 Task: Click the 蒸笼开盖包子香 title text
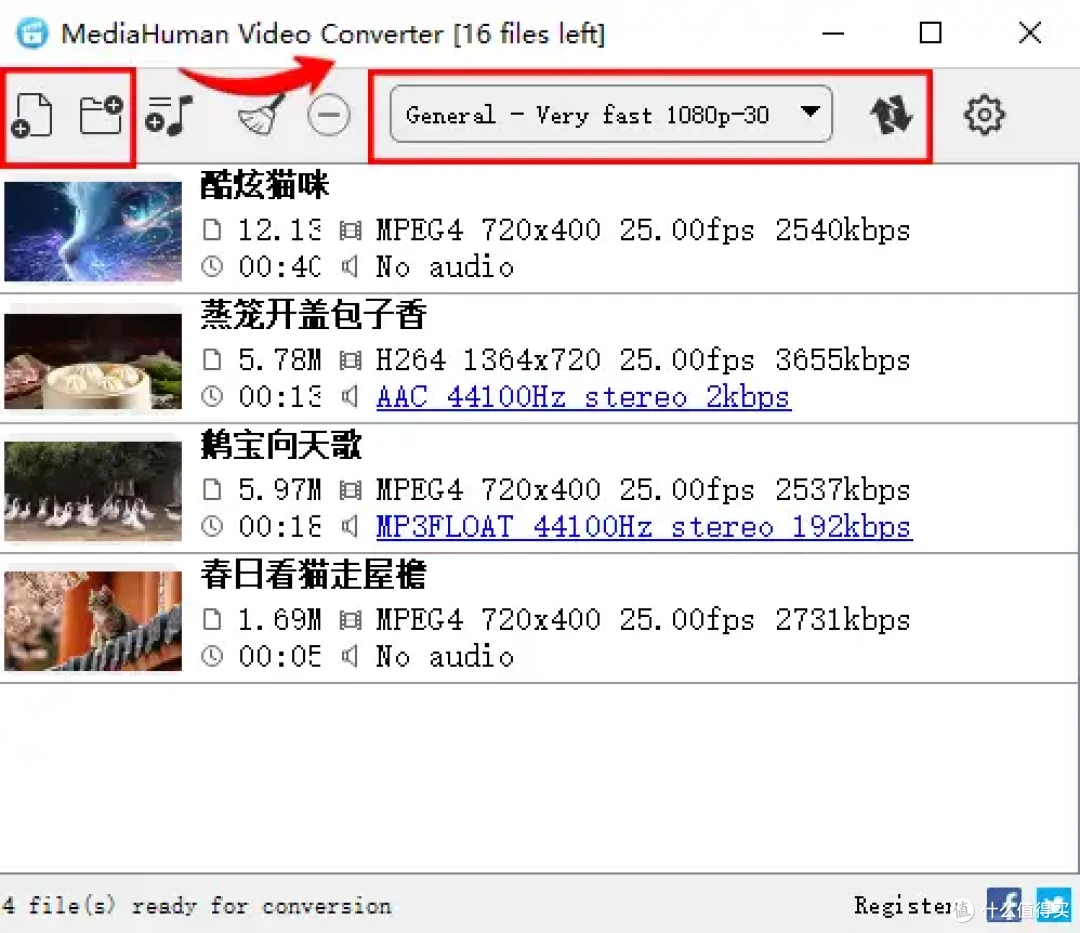pyautogui.click(x=313, y=315)
